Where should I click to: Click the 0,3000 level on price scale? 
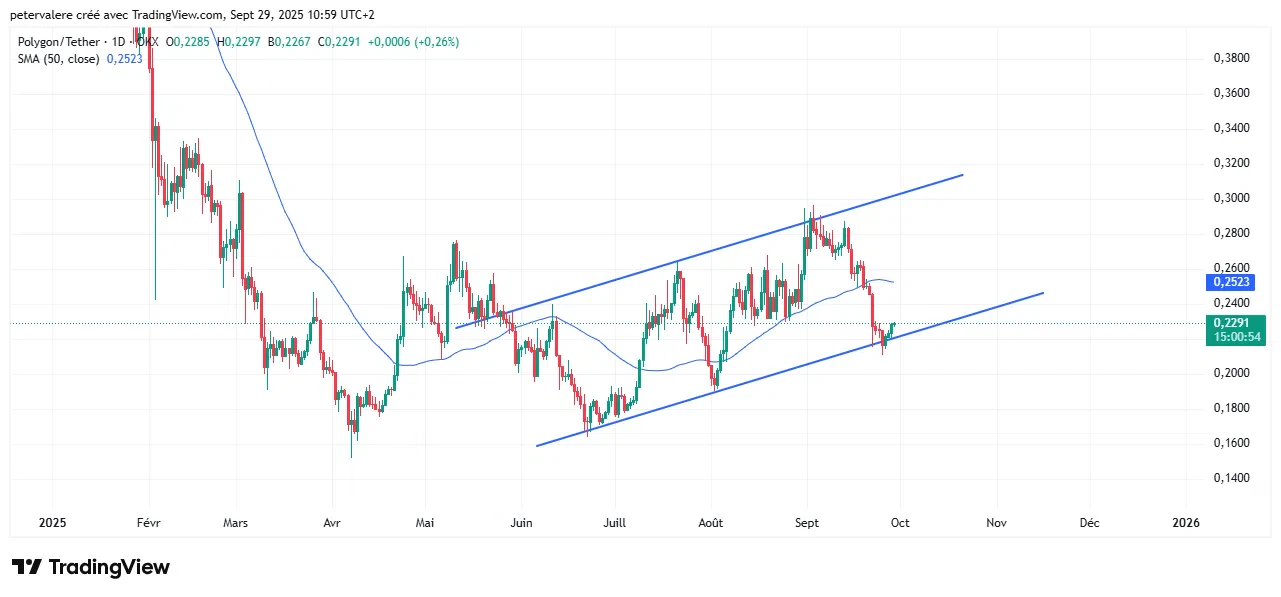(1231, 198)
